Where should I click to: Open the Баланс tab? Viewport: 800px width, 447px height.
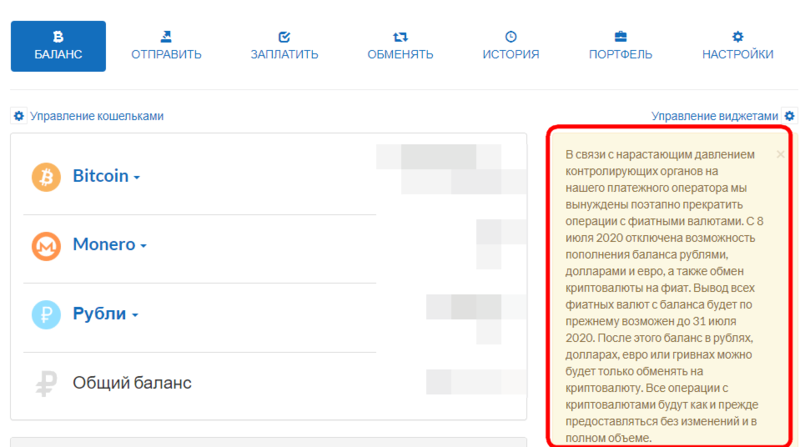(x=58, y=44)
